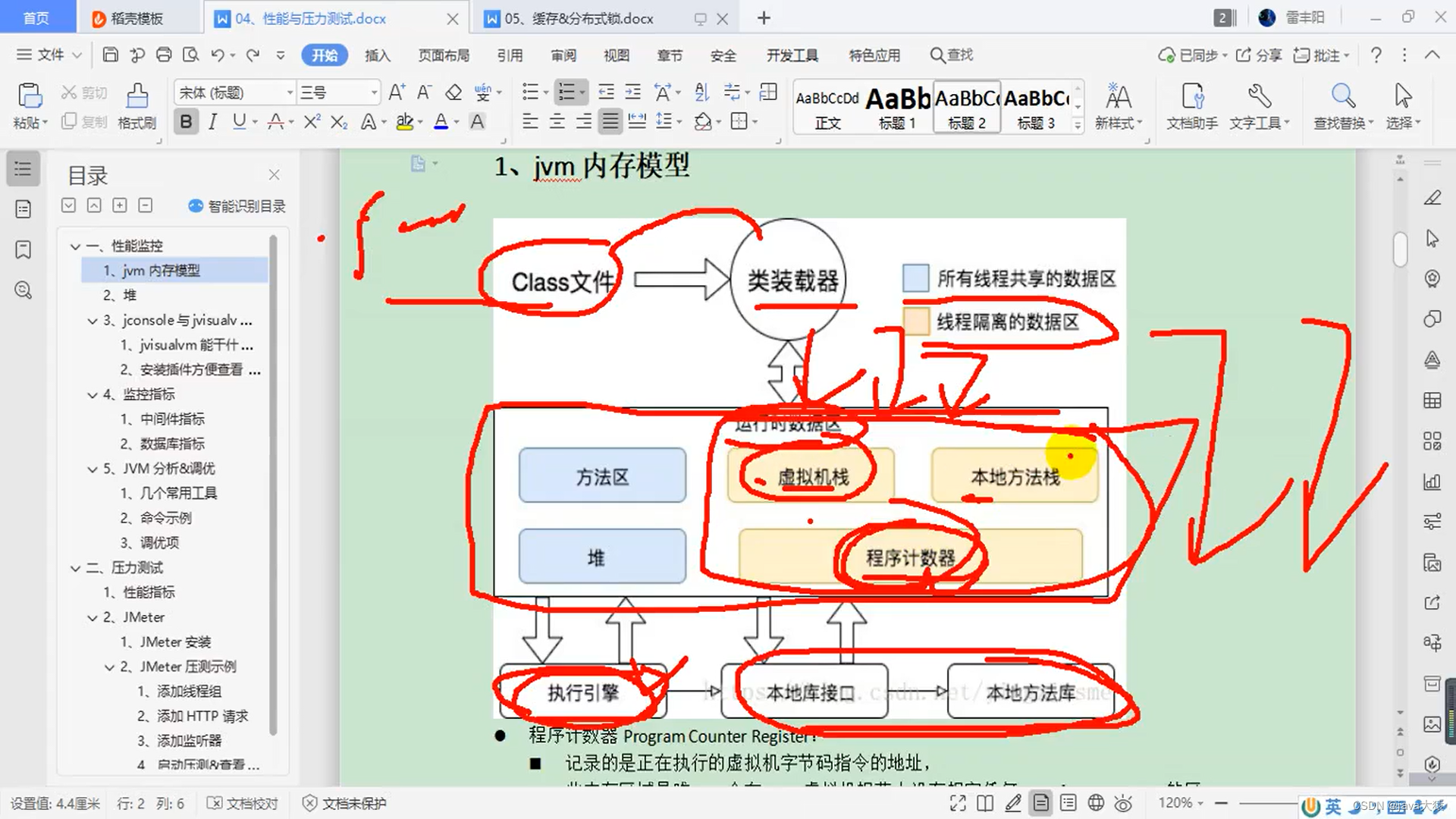This screenshot has width=1456, height=819.
Task: Click the font color red A swatch
Action: coord(276,122)
